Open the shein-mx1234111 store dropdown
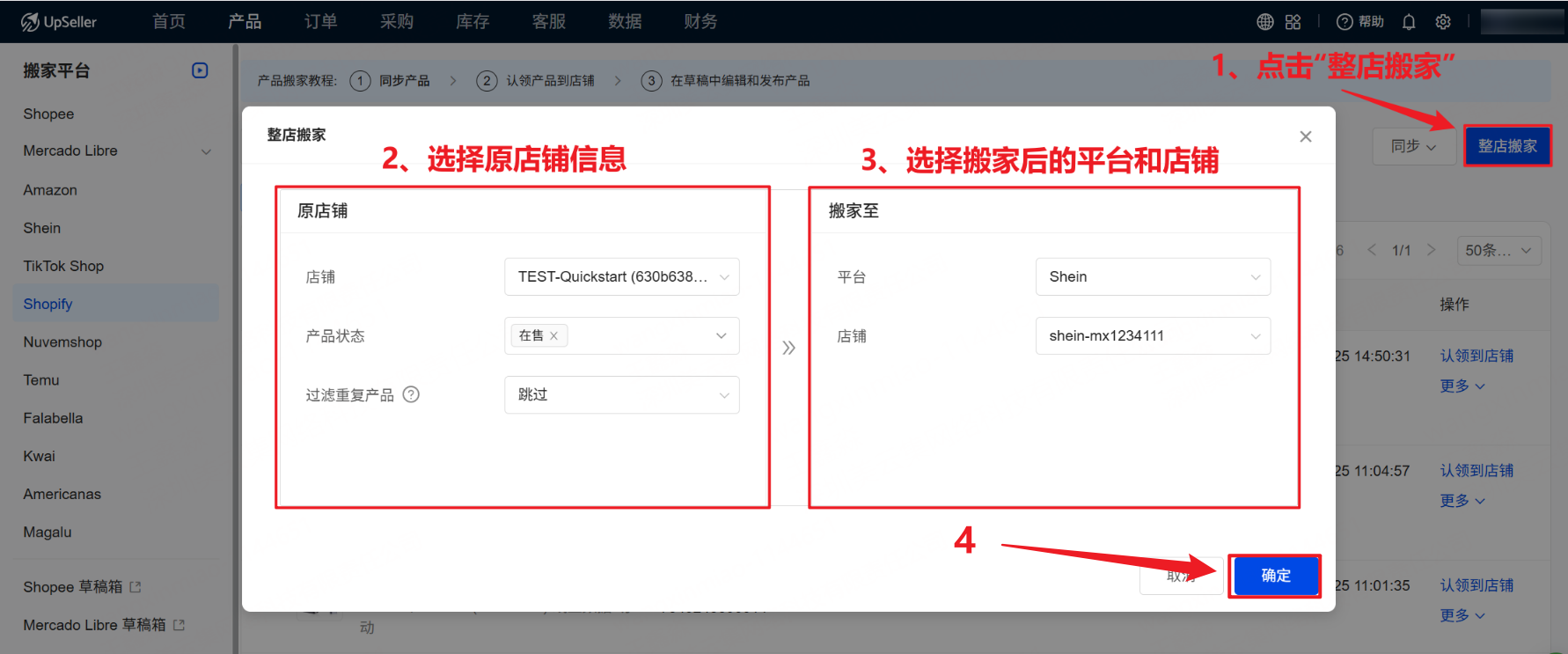This screenshot has width=1568, height=654. click(x=1153, y=336)
